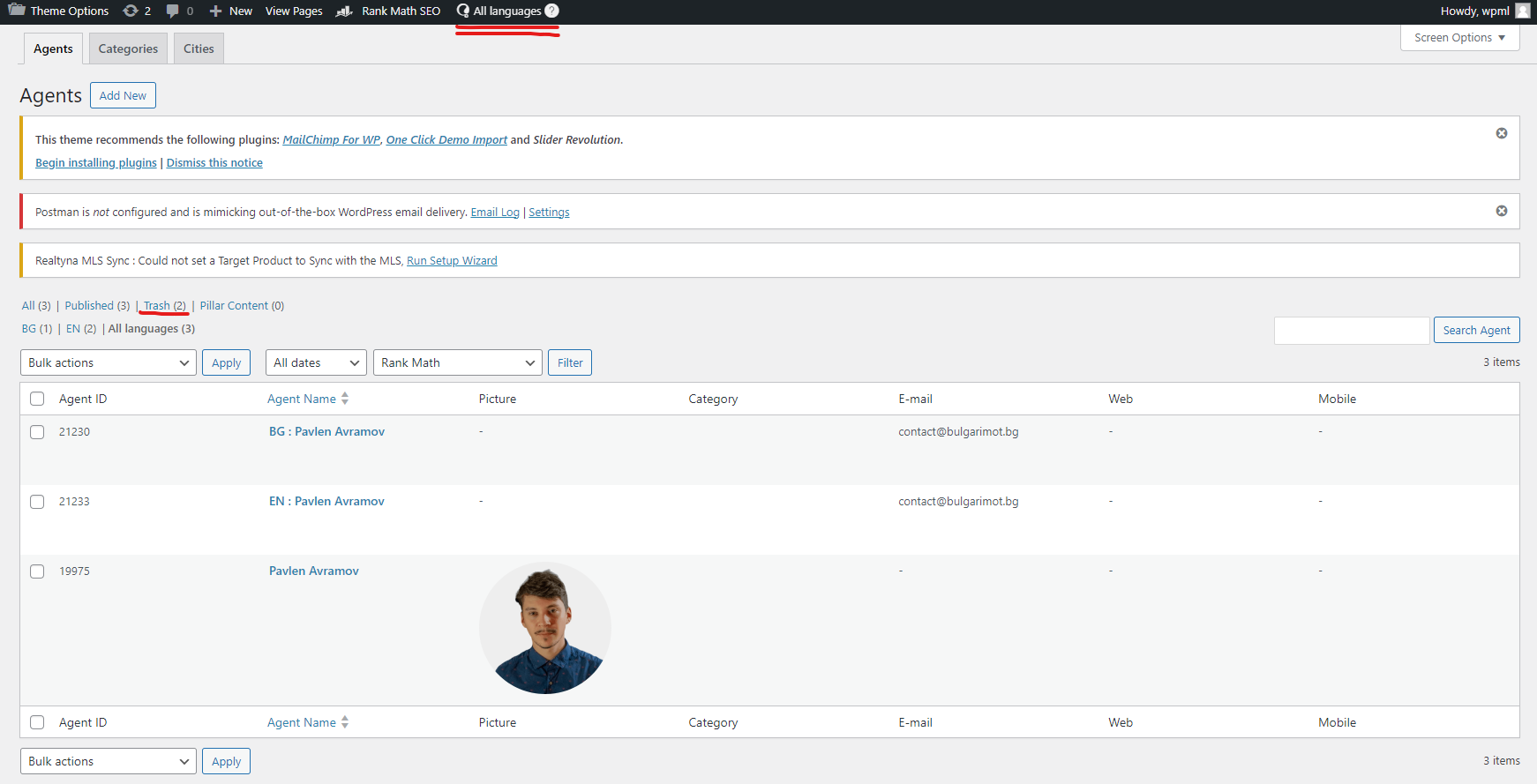Open the comments bubble icon in admin bar
Image resolution: width=1537 pixels, height=784 pixels.
tap(173, 11)
